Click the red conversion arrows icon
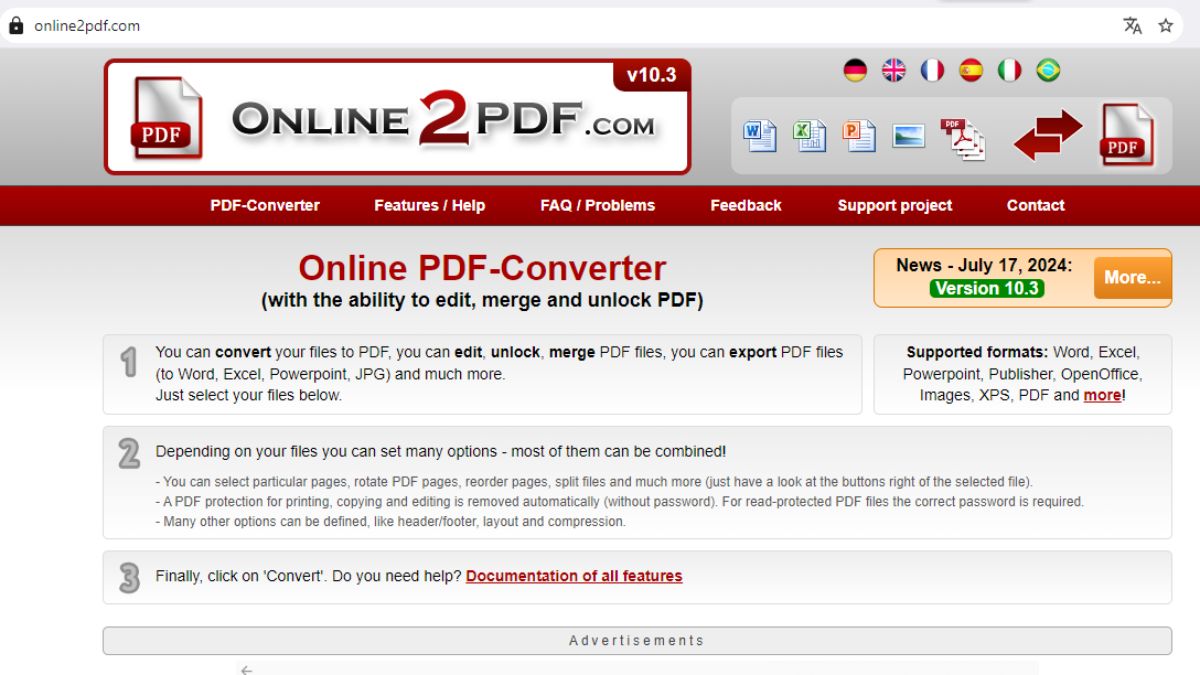Viewport: 1200px width, 675px height. tap(1050, 135)
